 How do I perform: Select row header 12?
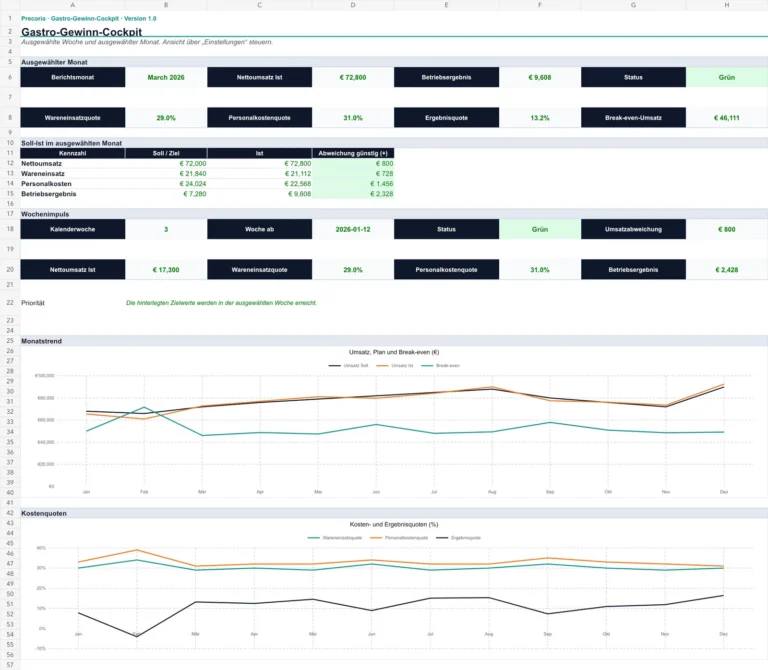10,164
